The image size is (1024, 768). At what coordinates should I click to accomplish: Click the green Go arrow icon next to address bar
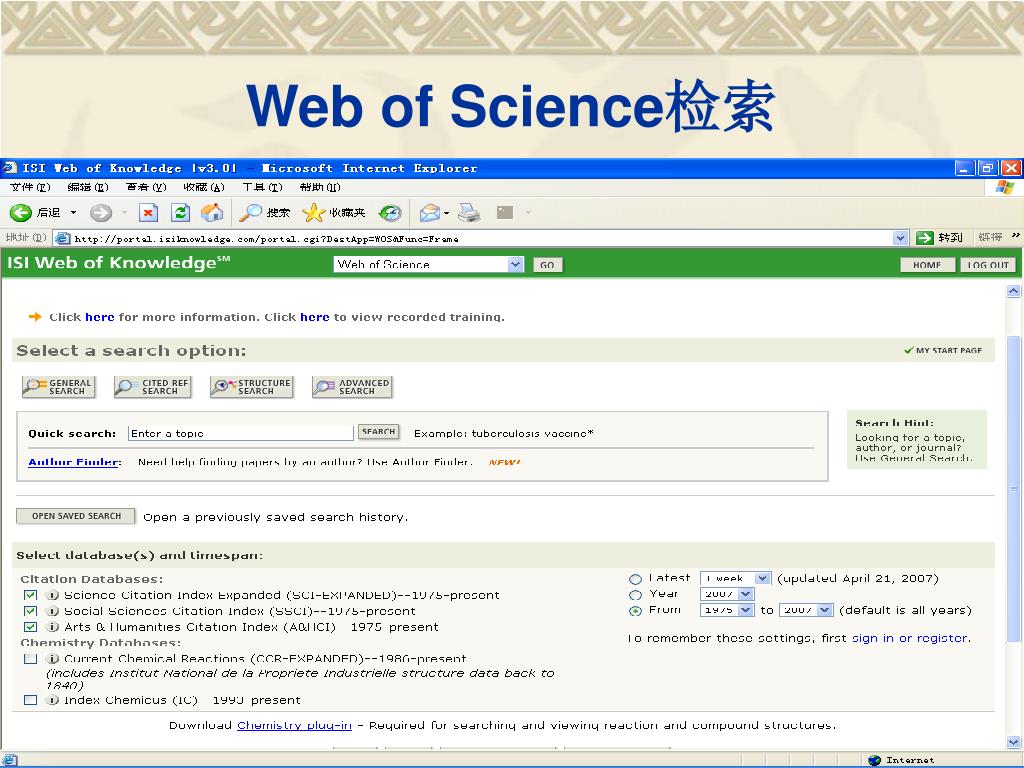pyautogui.click(x=925, y=238)
